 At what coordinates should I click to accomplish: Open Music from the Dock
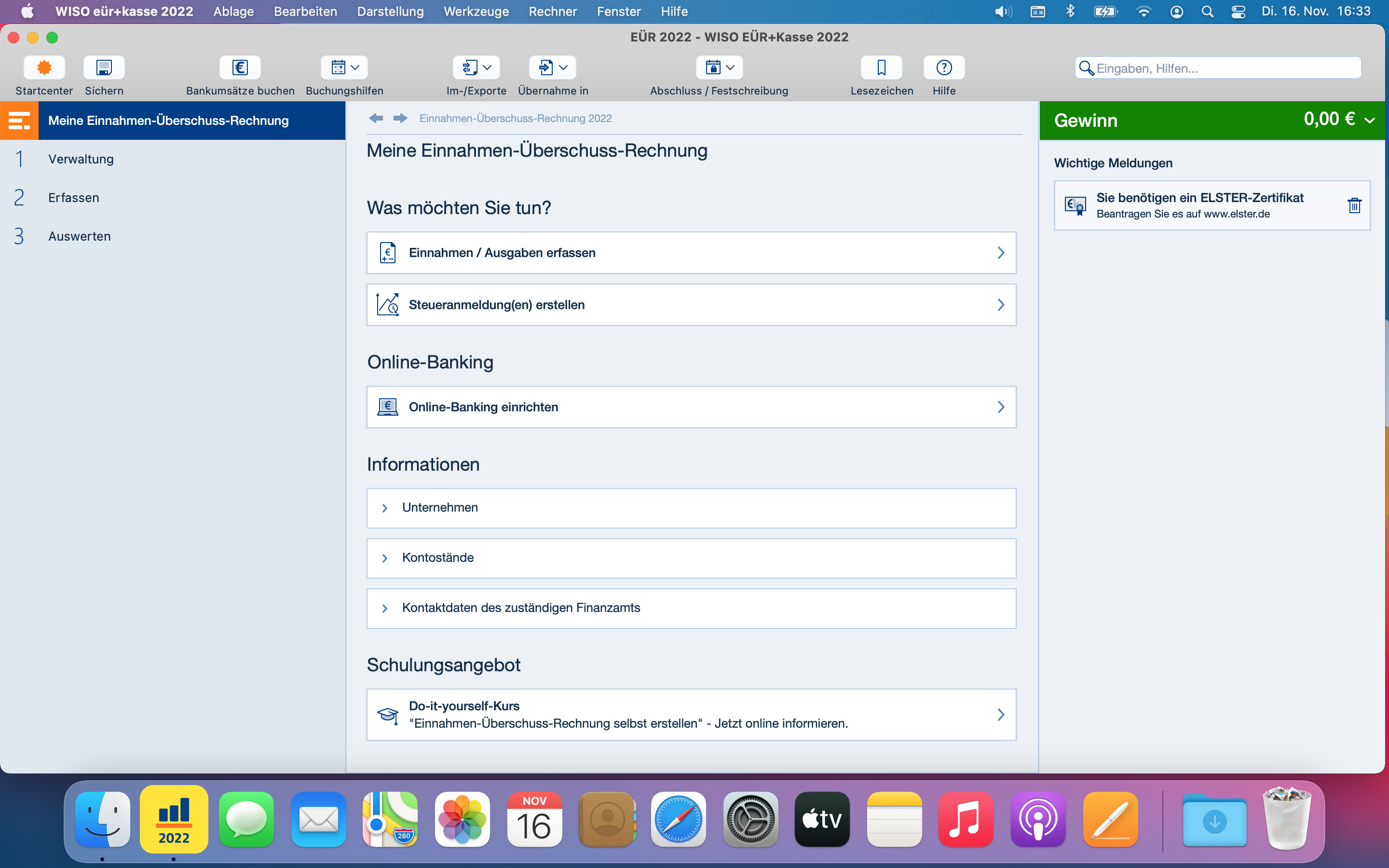[967, 819]
